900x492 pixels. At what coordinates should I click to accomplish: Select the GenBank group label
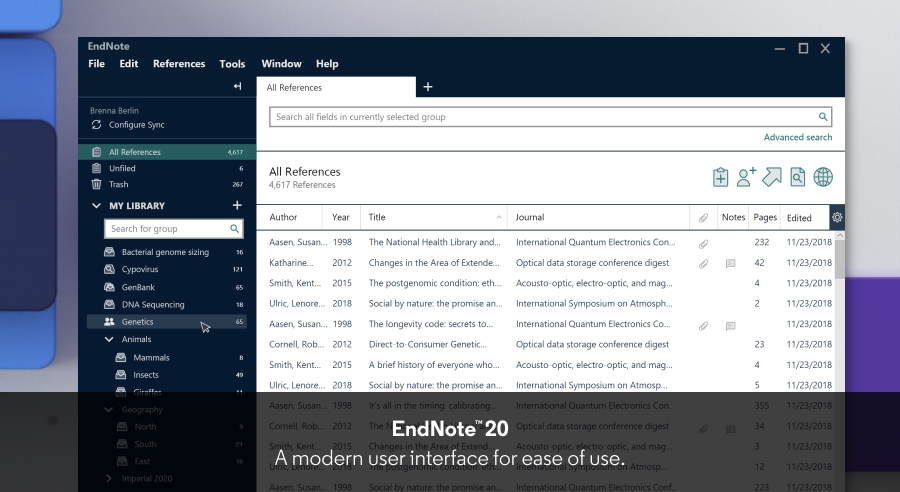tap(138, 287)
